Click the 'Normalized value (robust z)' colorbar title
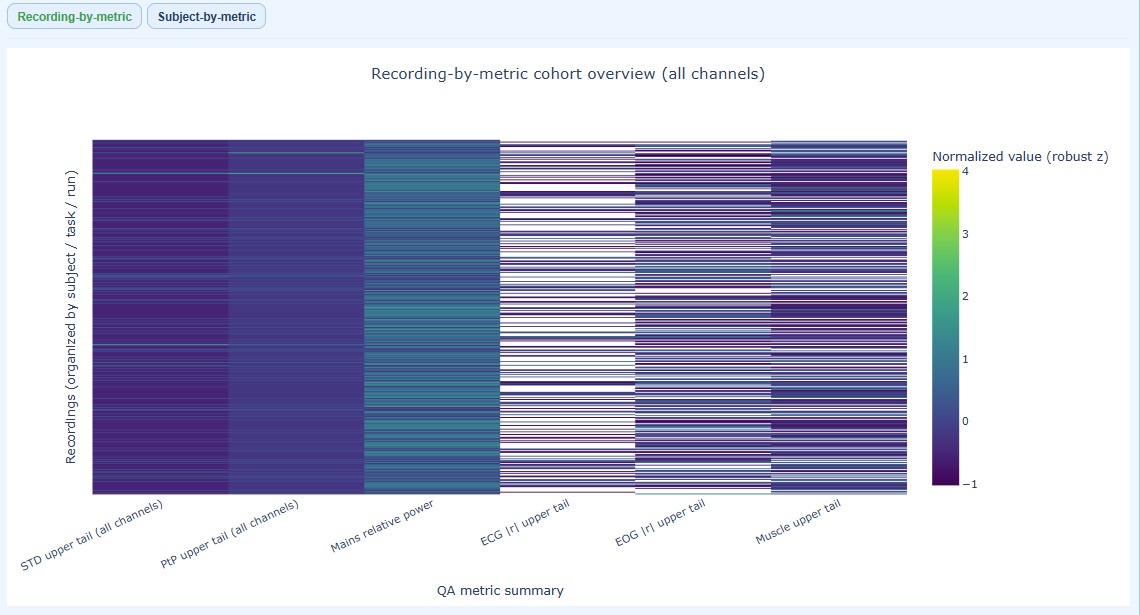The width and height of the screenshot is (1140, 615). coord(1020,156)
